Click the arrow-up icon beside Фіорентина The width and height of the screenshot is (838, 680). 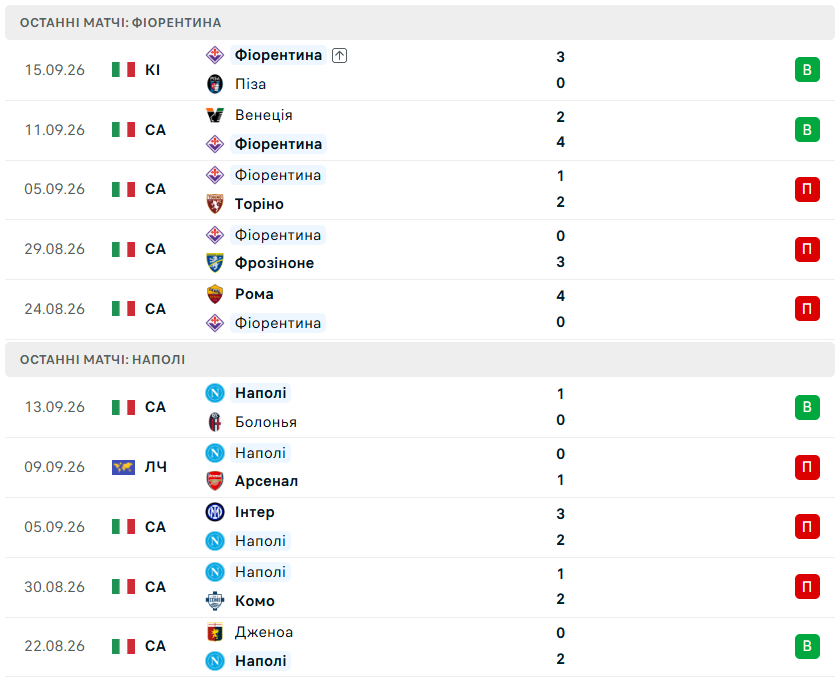339,55
